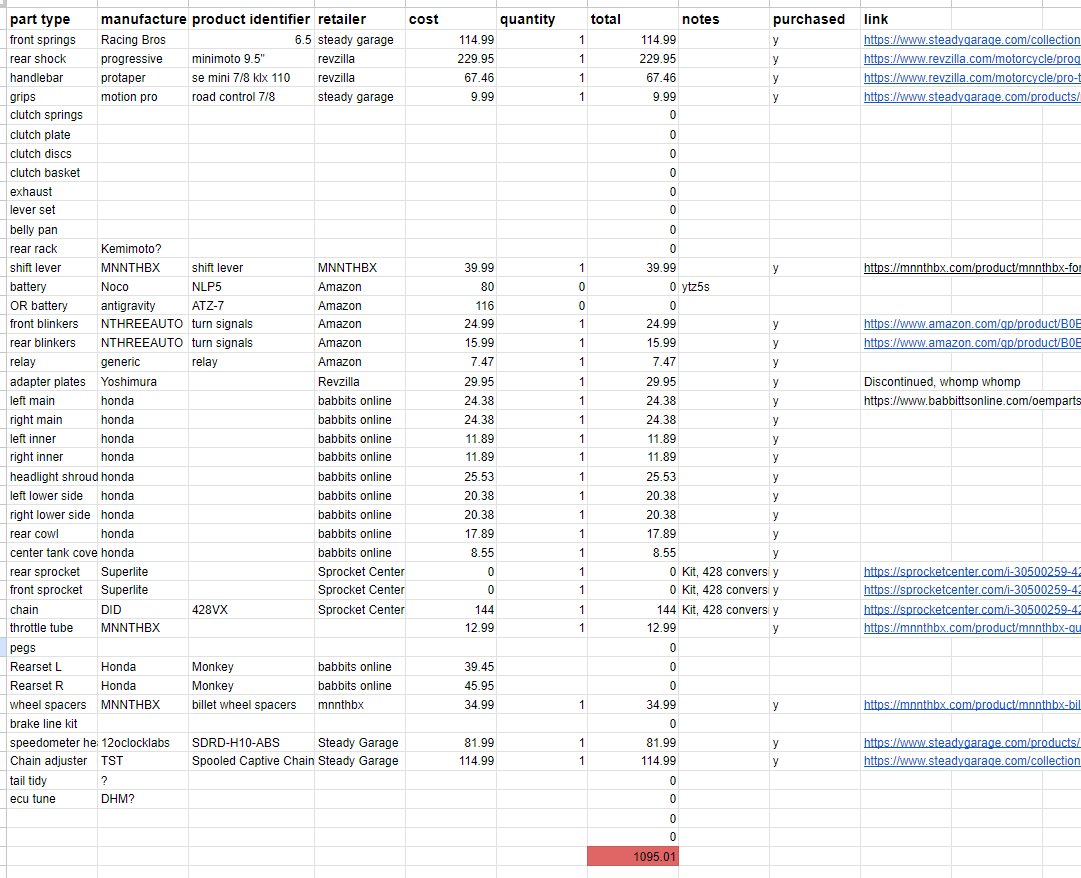Open the chain row sprocketcenter link
The image size is (1081, 878).
tap(972, 610)
